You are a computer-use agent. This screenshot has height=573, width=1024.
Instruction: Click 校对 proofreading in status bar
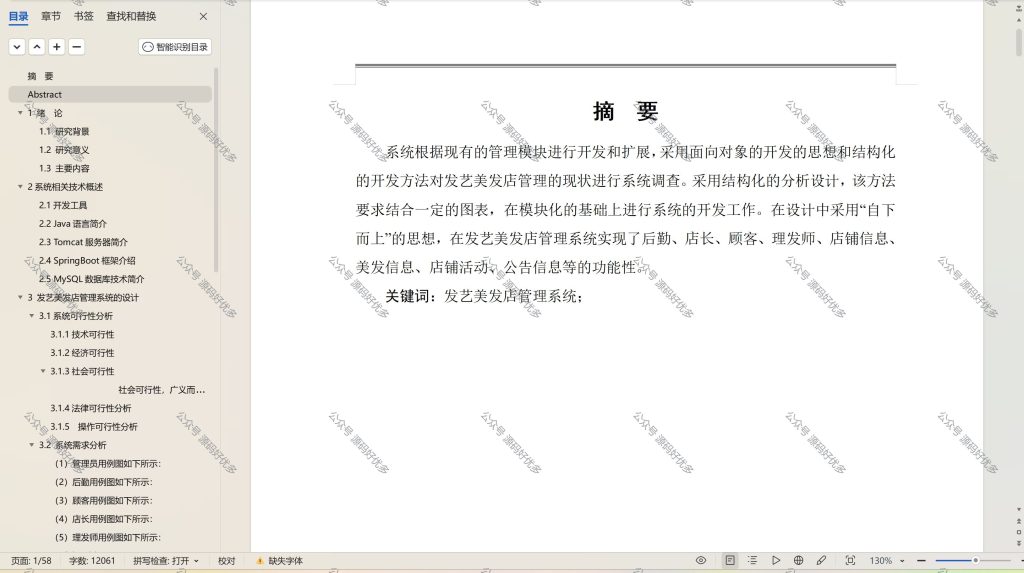pyautogui.click(x=227, y=561)
